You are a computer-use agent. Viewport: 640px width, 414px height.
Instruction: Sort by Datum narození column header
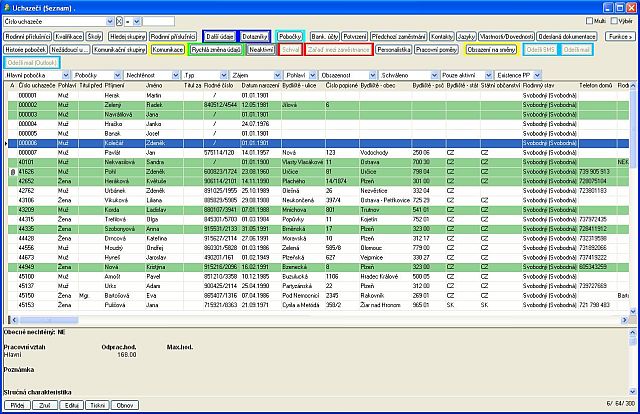point(260,86)
